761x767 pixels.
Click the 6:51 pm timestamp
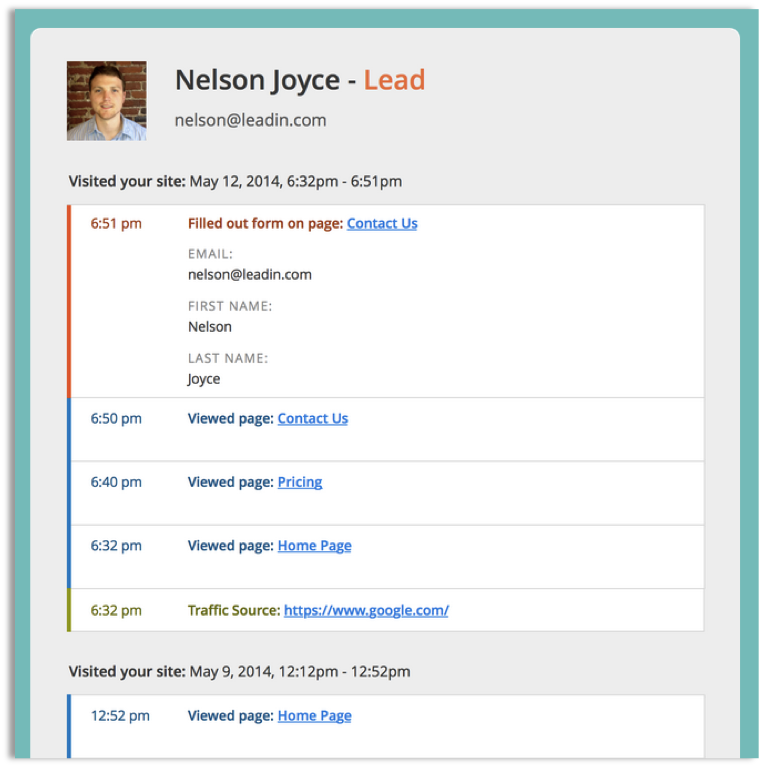pyautogui.click(x=116, y=224)
